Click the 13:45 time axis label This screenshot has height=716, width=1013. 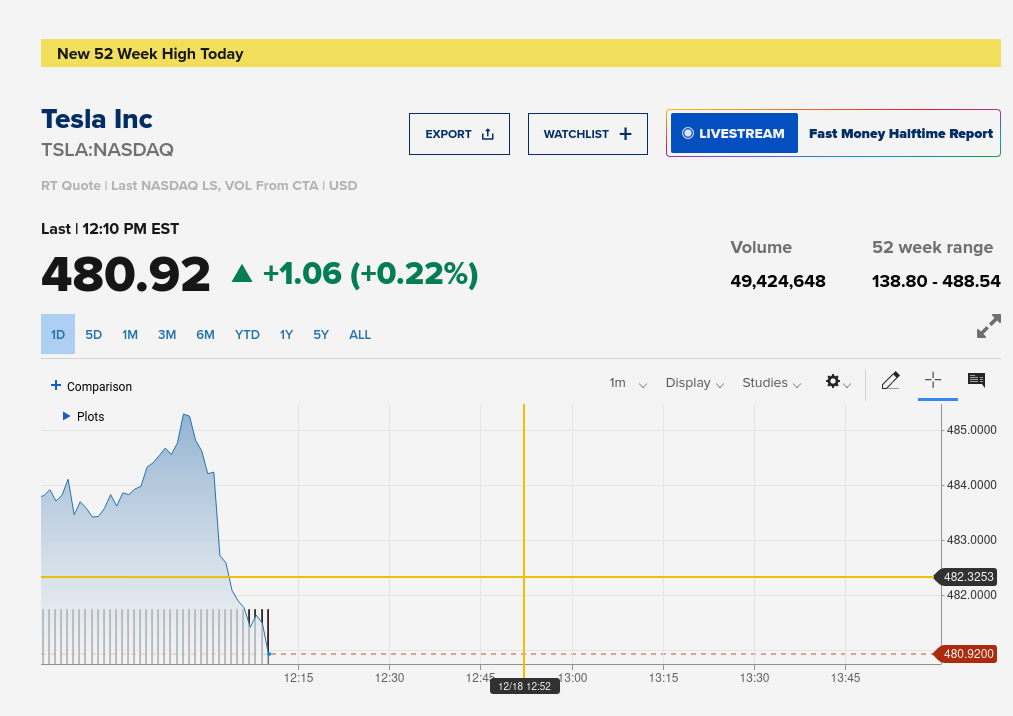(846, 678)
